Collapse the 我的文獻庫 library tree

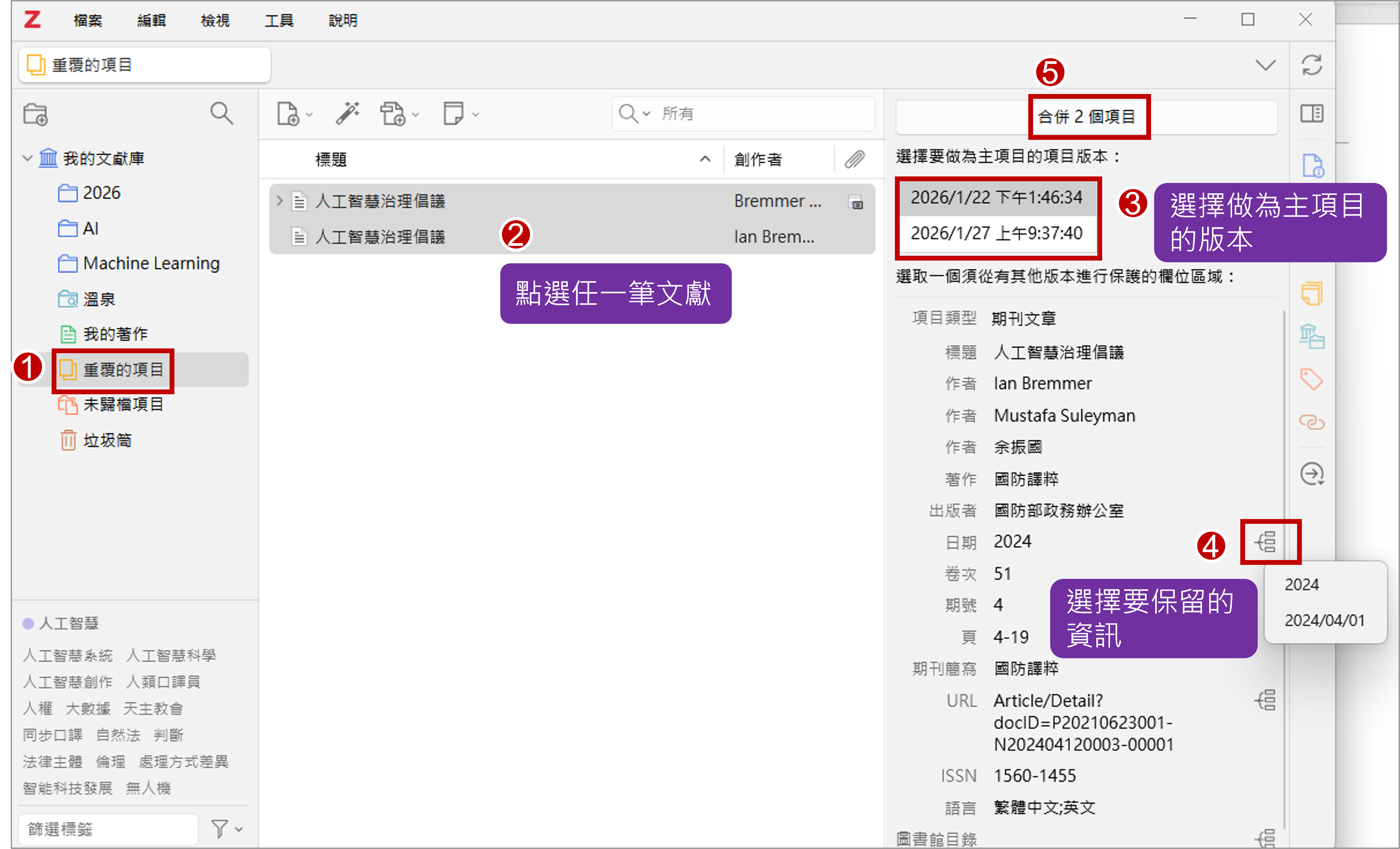pos(27,158)
